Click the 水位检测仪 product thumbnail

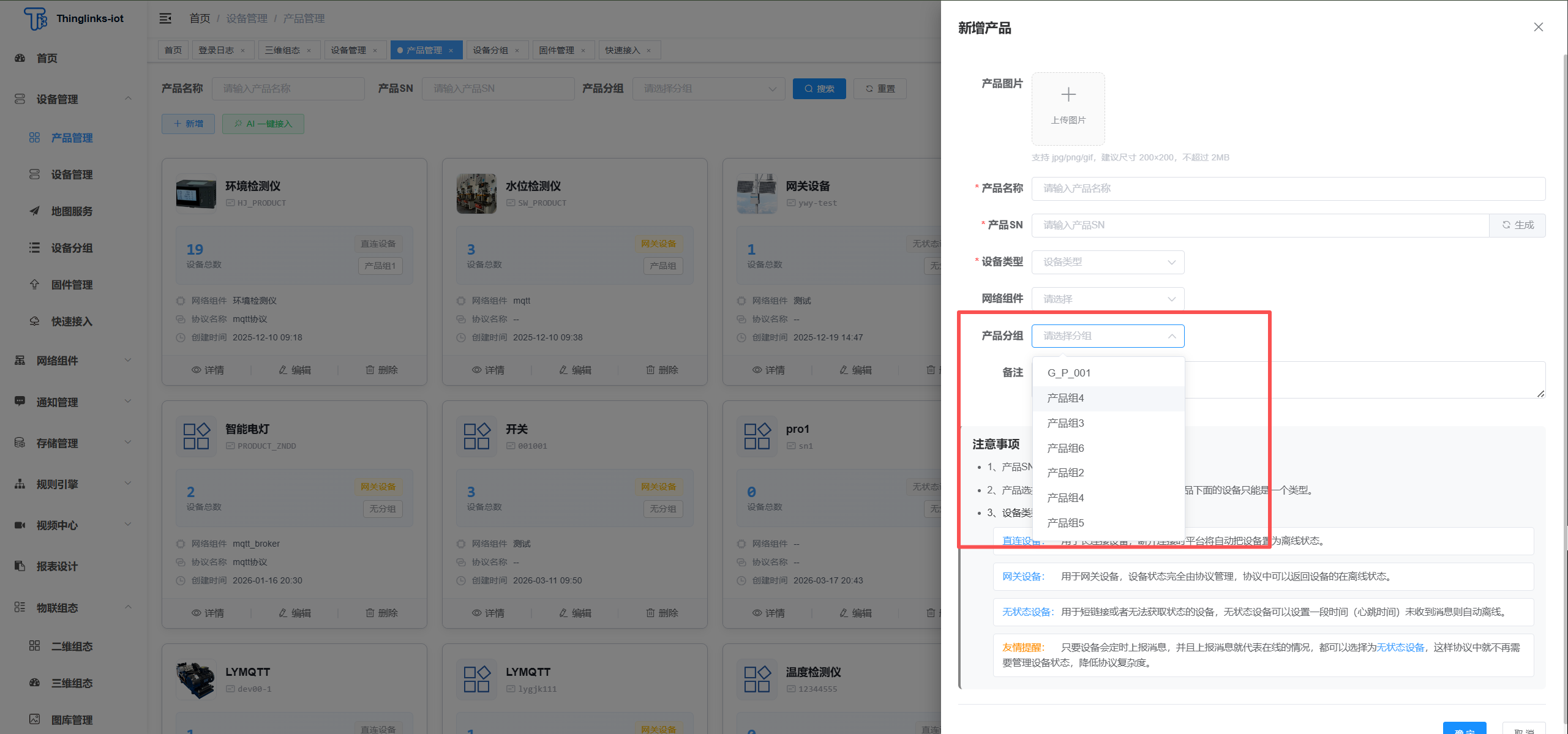click(x=476, y=193)
